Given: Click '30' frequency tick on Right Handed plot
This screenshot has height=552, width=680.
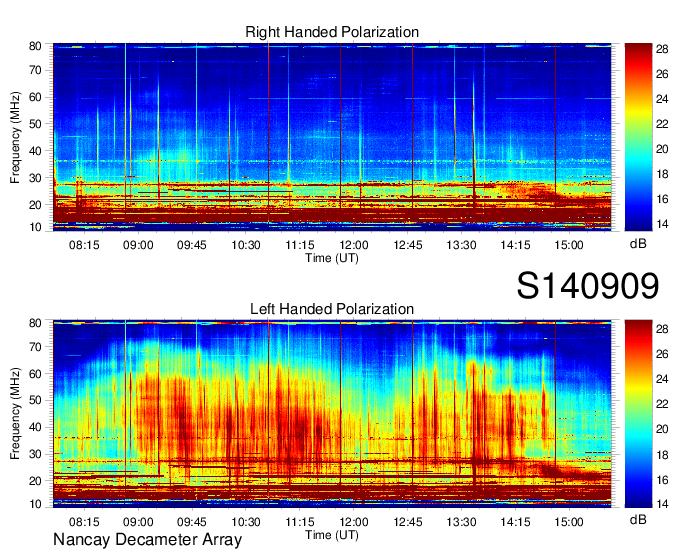Looking at the screenshot, I should [x=35, y=178].
